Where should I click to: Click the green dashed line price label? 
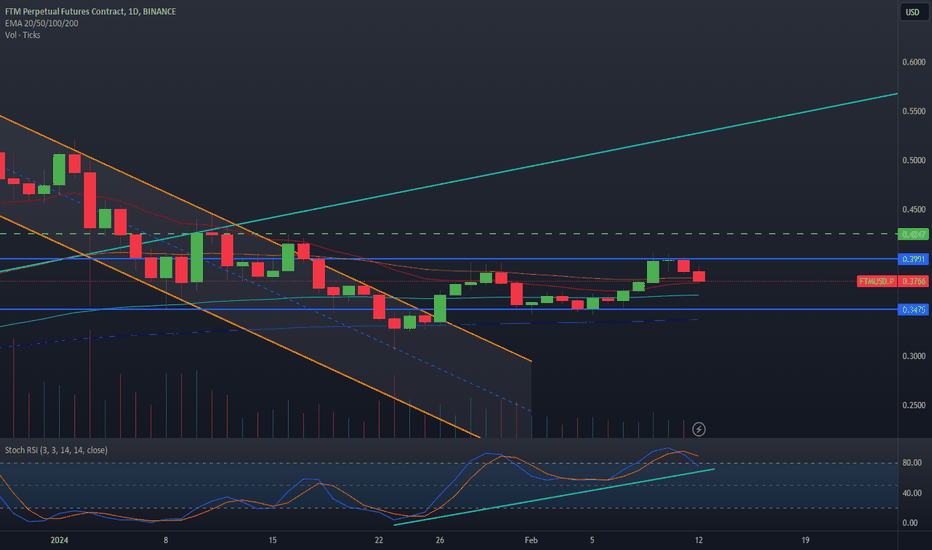[913, 234]
